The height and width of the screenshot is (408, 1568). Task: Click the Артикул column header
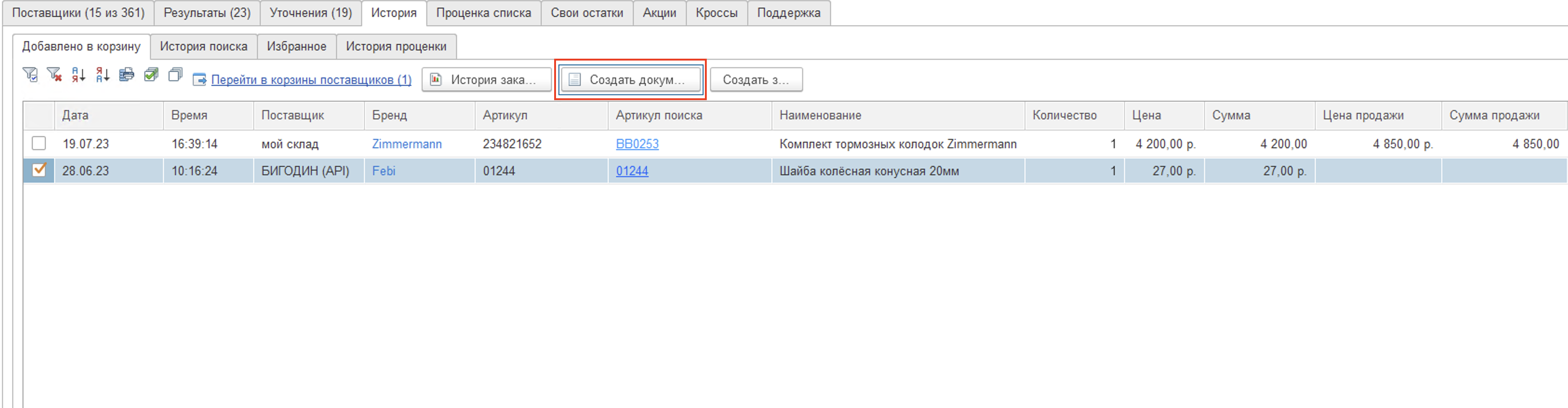click(542, 115)
